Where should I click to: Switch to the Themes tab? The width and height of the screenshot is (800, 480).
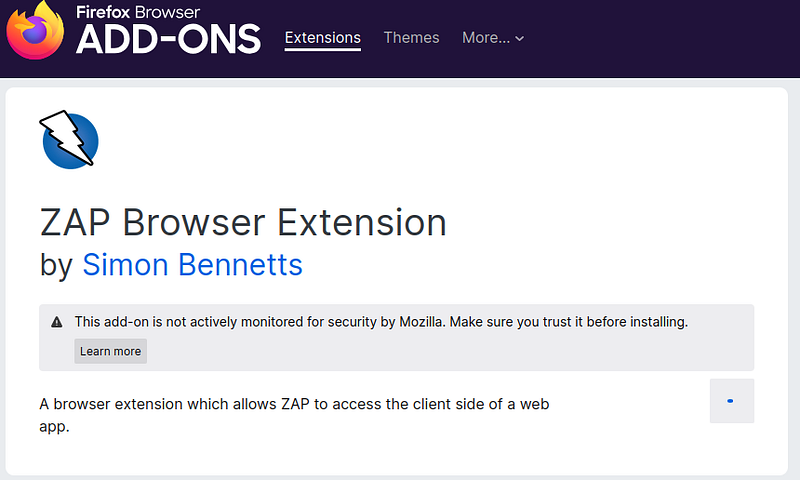(411, 38)
